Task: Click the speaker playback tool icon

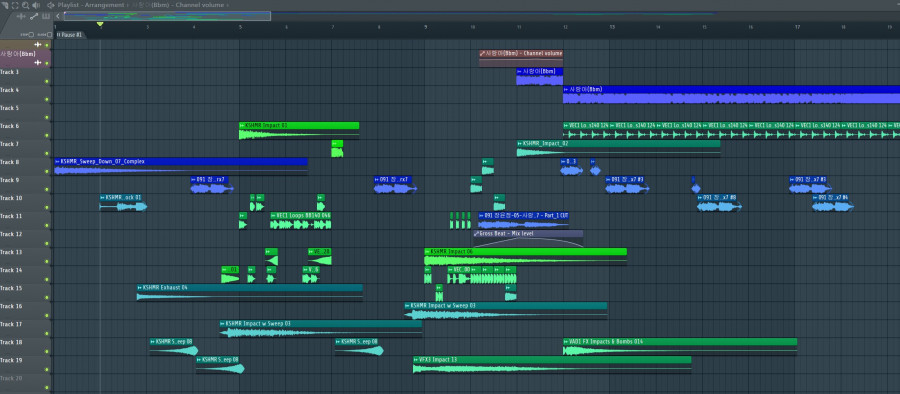Action: tap(36, 5)
